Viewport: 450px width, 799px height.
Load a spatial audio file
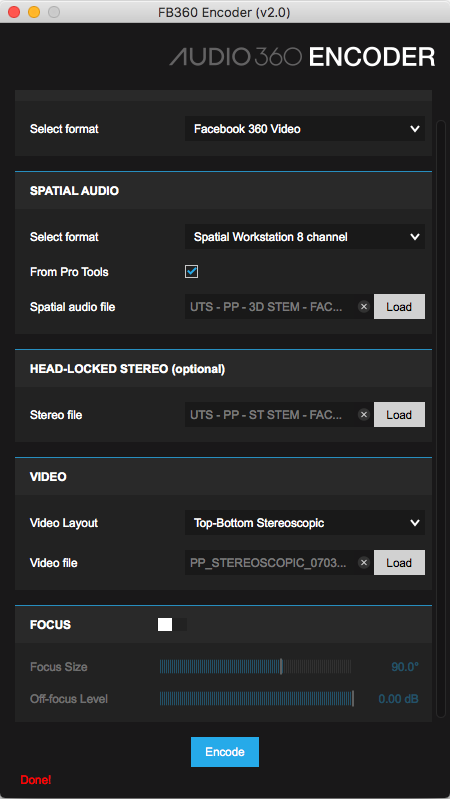399,307
